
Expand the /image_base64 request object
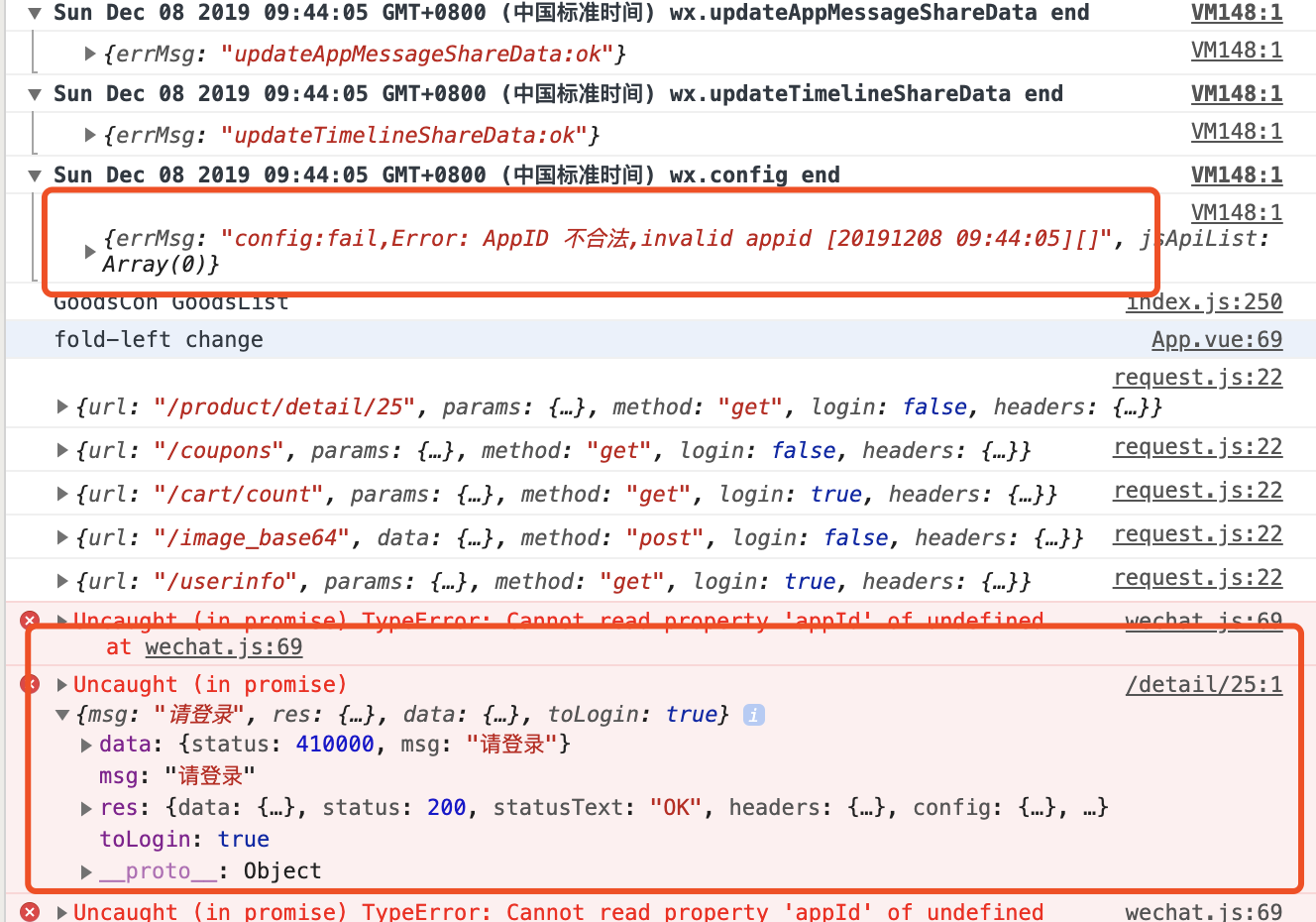[x=62, y=537]
